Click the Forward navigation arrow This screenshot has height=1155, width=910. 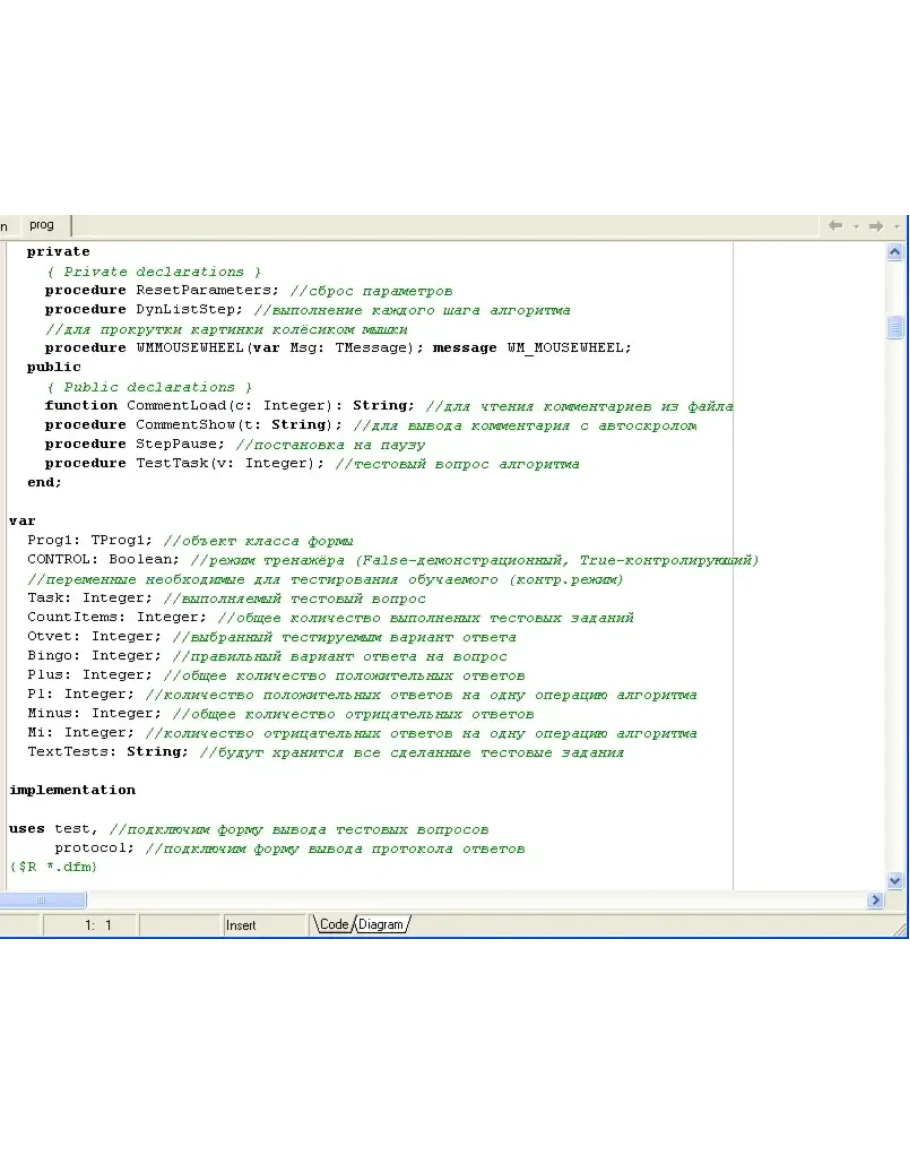pyautogui.click(x=875, y=227)
